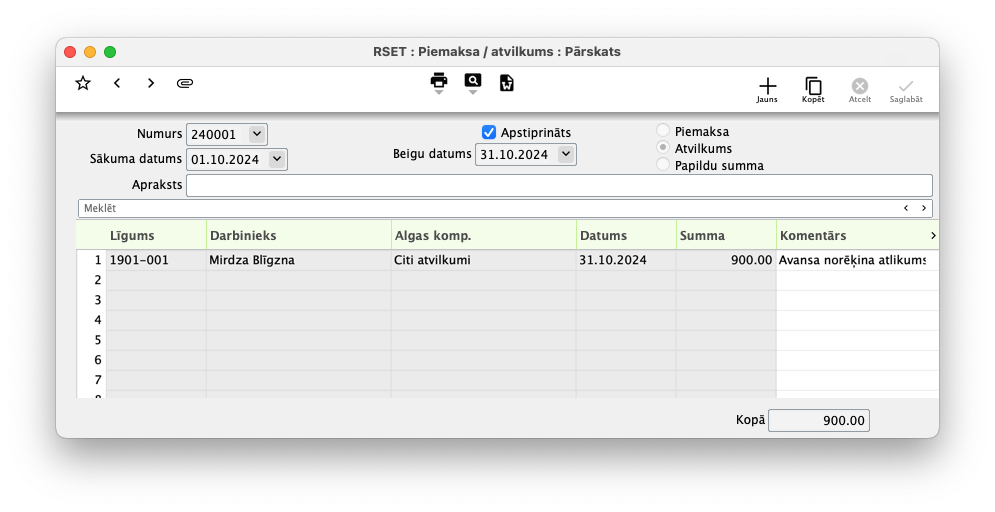Sort by Līgums column header
This screenshot has height=512, width=995.
click(156, 235)
